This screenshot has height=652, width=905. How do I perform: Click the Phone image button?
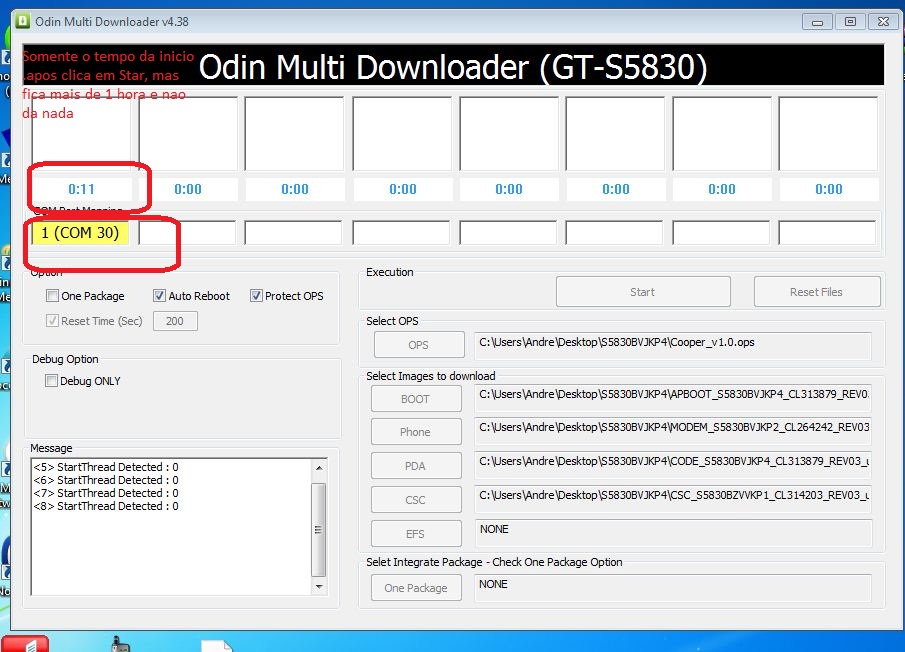tap(416, 432)
